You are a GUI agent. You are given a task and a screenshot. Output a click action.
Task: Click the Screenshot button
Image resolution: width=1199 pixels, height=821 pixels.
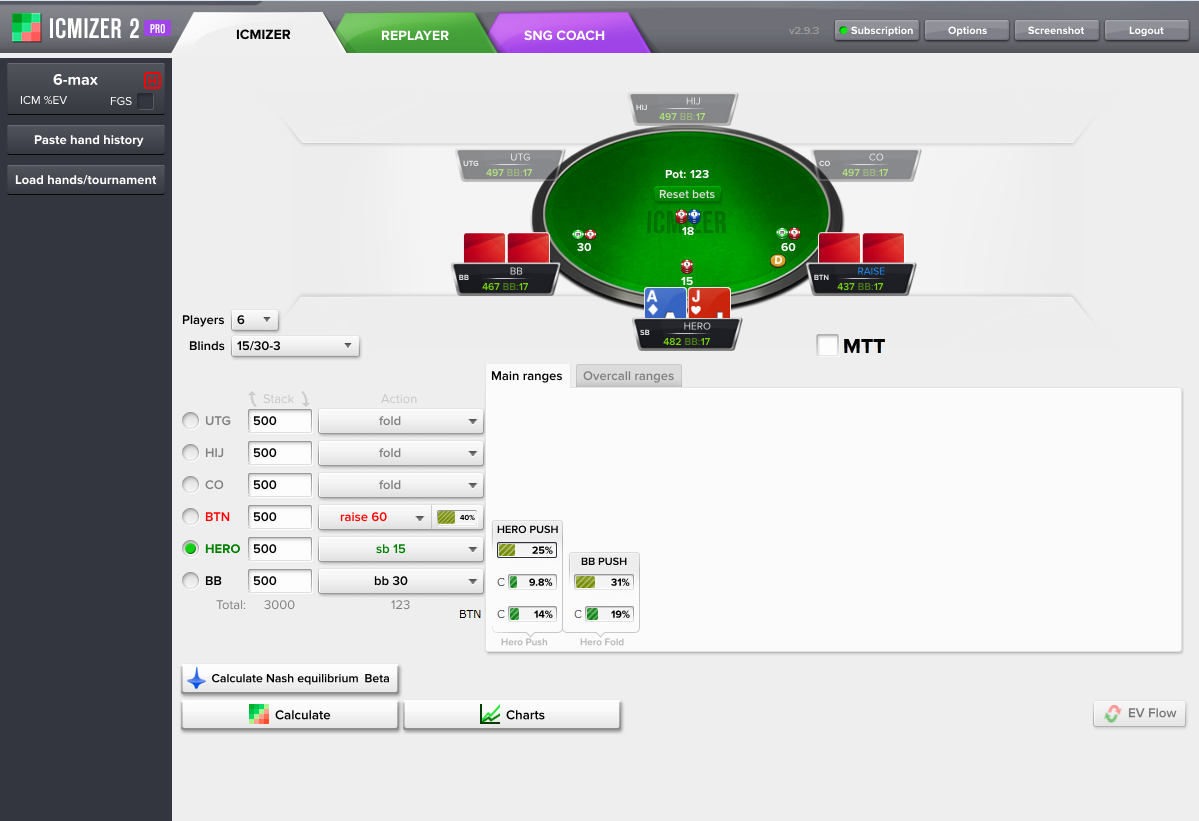(1056, 31)
